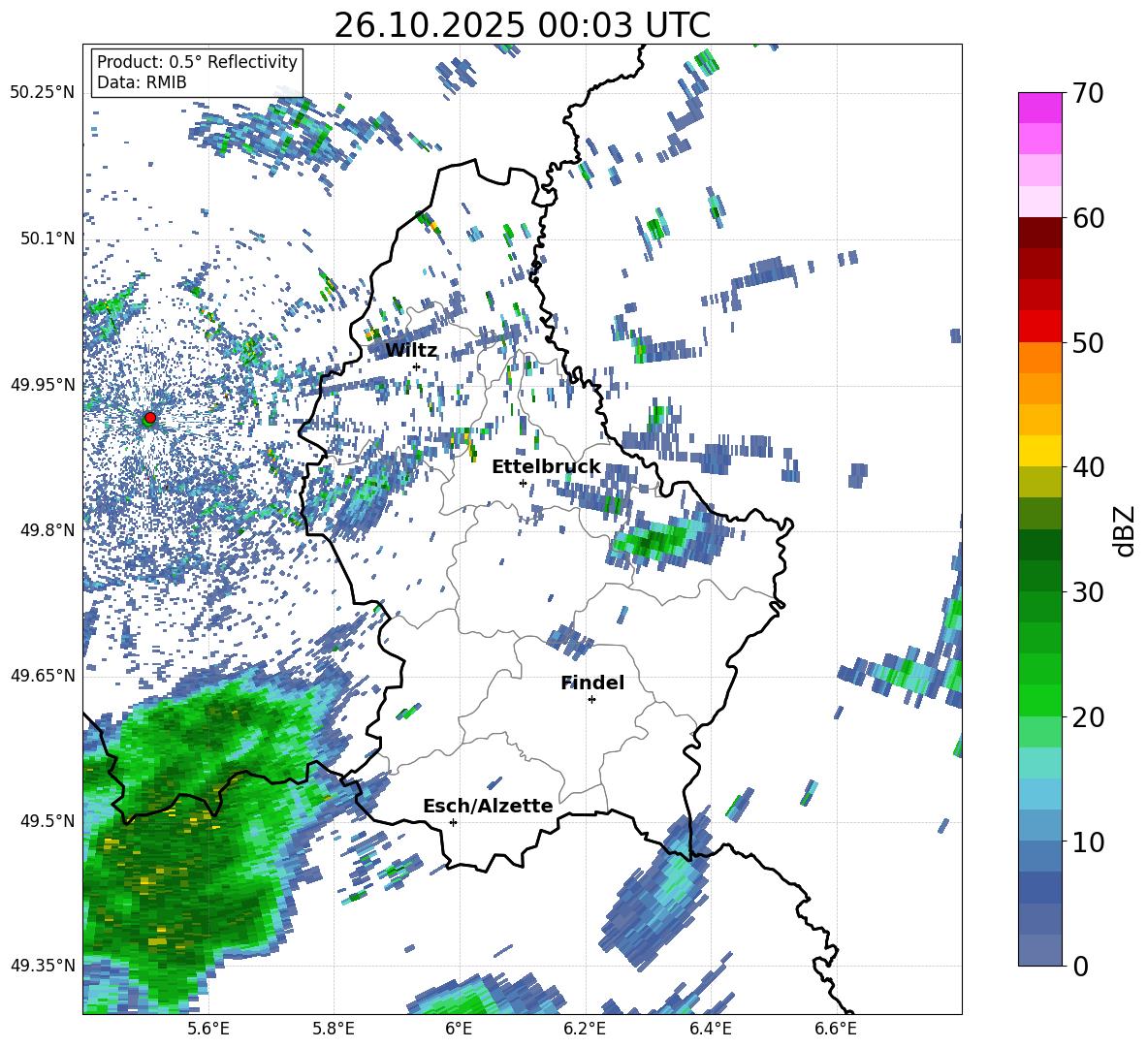The height and width of the screenshot is (1048, 1148).
Task: Click the 0 dBZ colorbar tick label
Action: point(1081,966)
